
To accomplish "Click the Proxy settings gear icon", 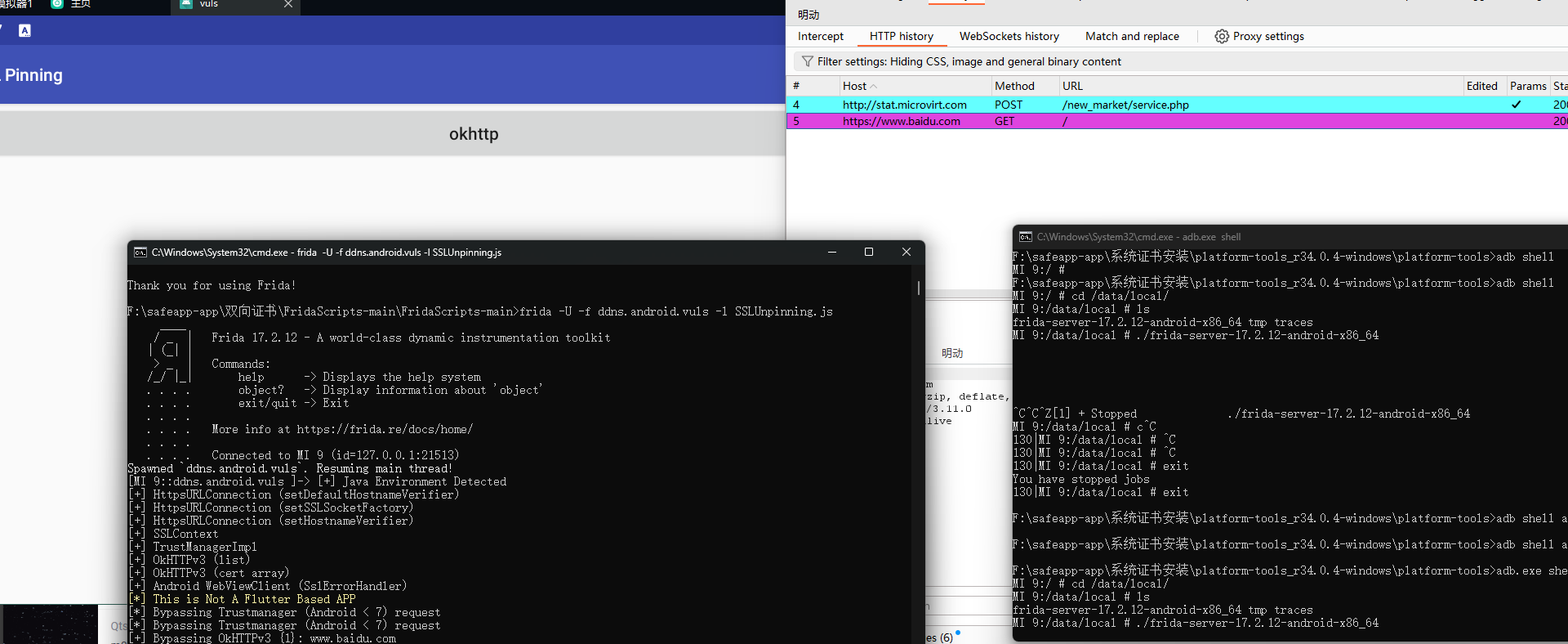I will [1222, 36].
